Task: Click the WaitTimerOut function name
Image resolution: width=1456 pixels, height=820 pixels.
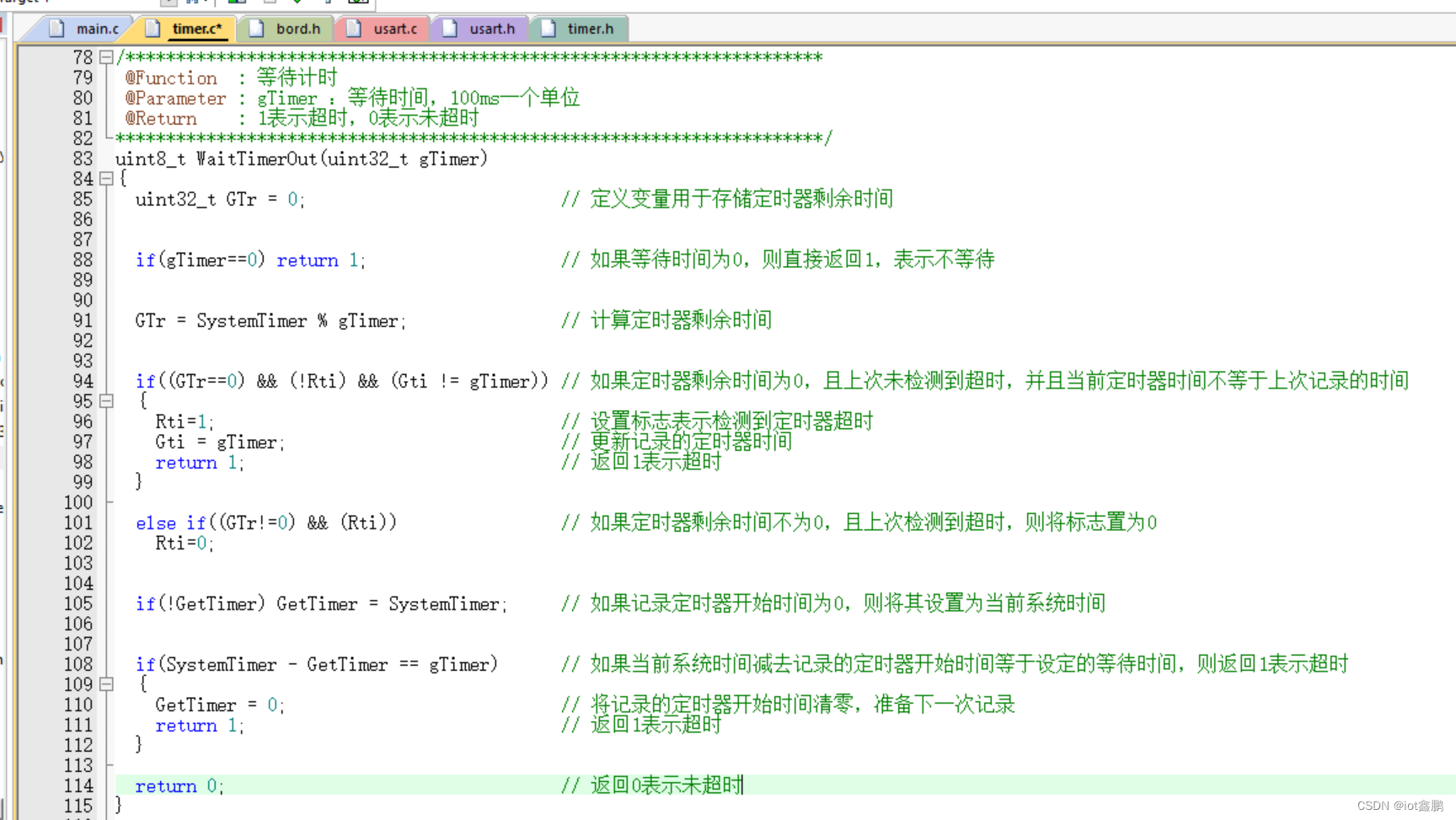Action: pos(257,158)
